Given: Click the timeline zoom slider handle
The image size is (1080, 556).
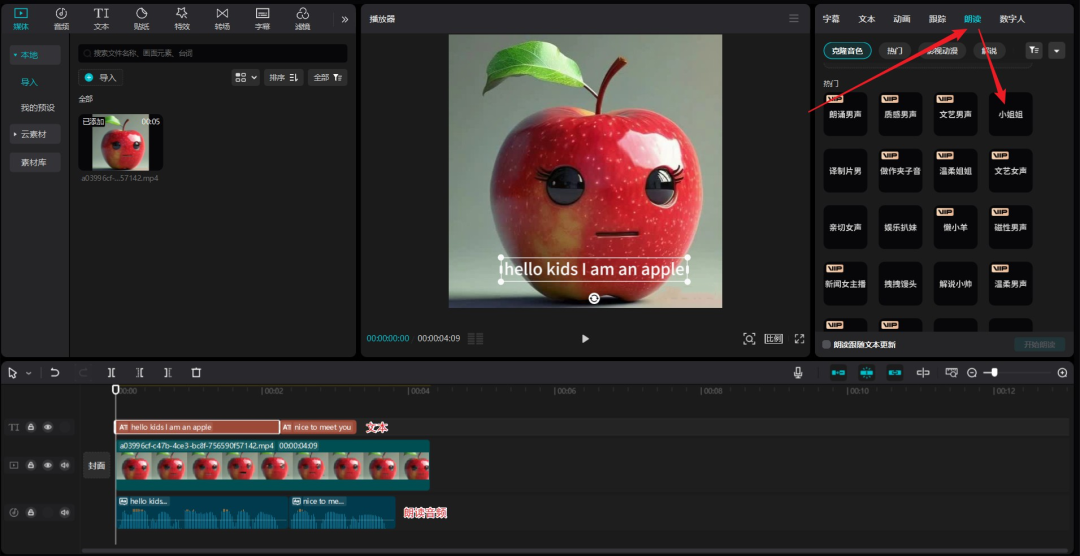Looking at the screenshot, I should point(993,373).
